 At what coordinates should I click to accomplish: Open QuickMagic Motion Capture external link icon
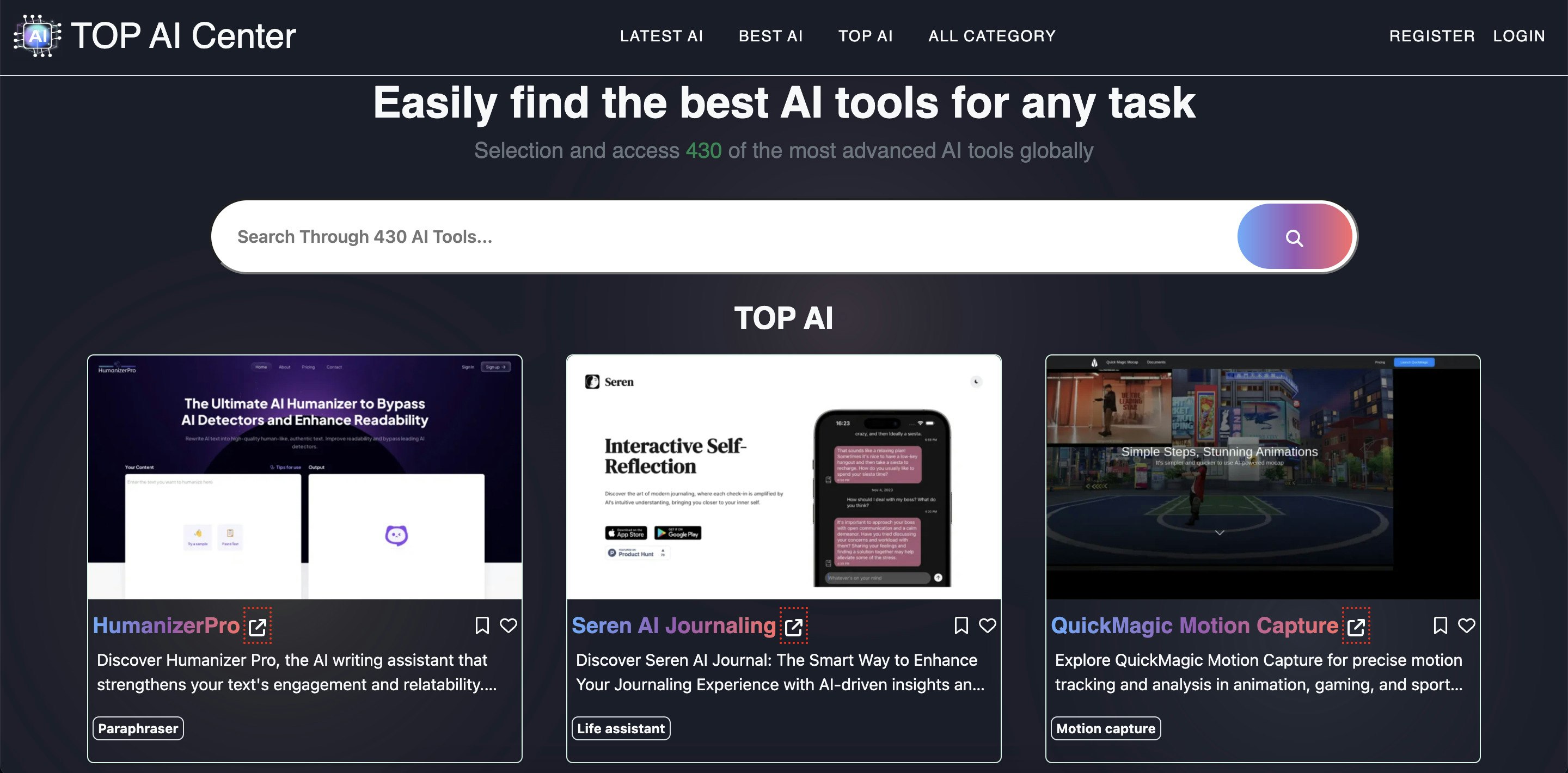pos(1356,627)
